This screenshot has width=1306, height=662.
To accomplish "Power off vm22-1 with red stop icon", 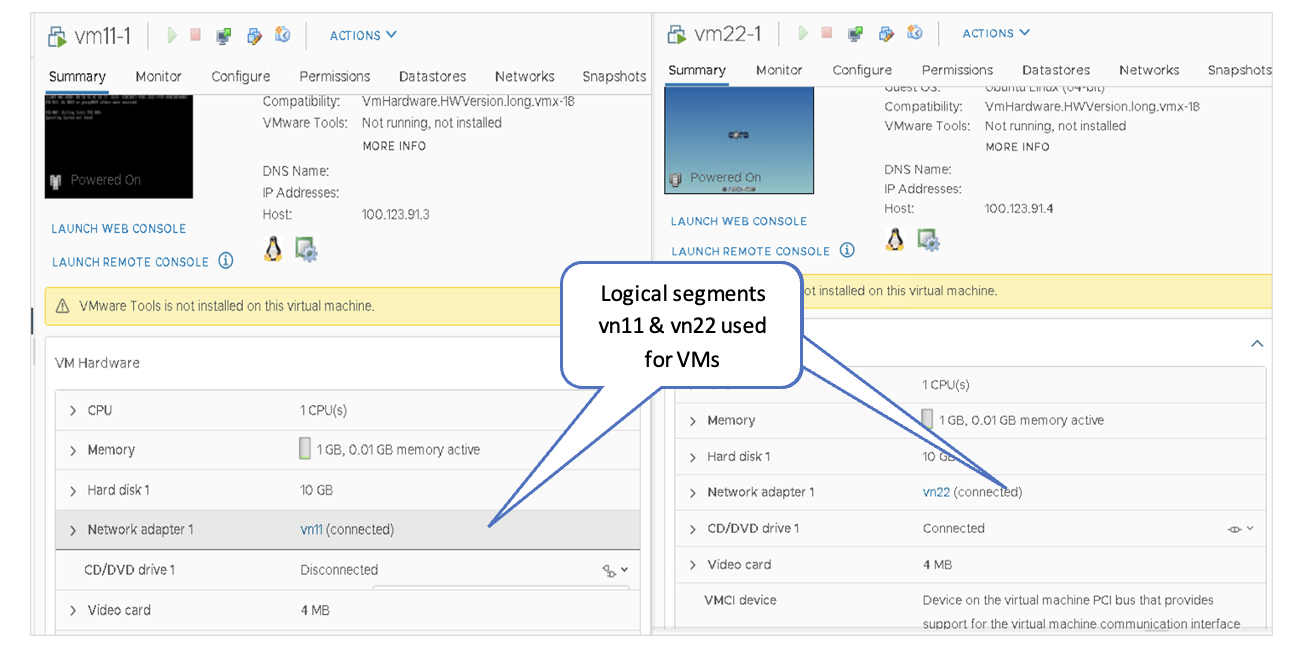I will click(x=827, y=33).
